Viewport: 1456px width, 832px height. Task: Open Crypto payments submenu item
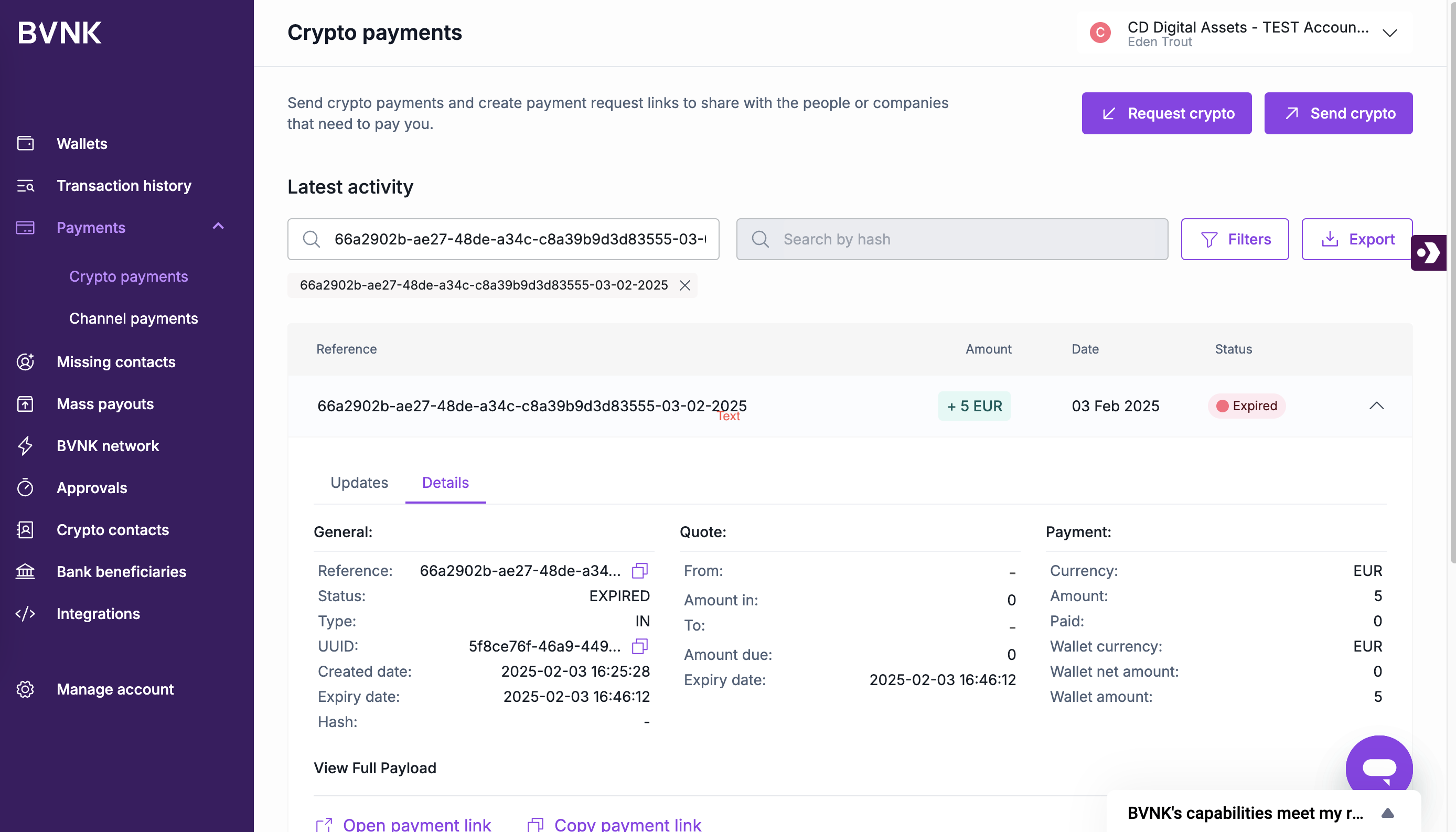click(129, 276)
